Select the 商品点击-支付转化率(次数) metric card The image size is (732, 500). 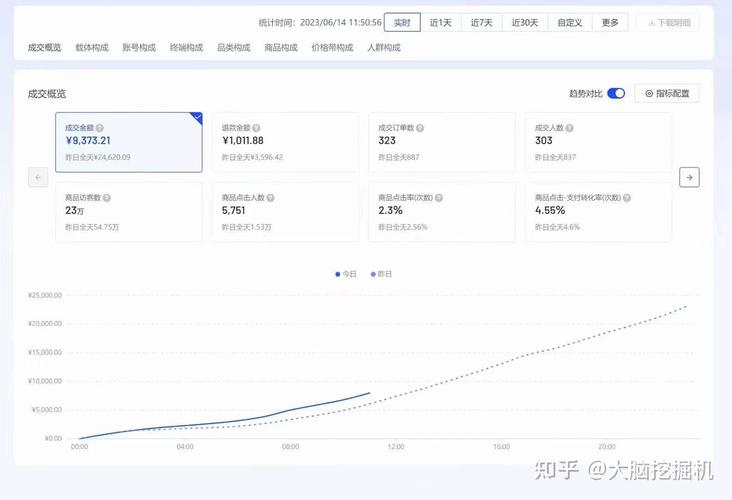598,212
